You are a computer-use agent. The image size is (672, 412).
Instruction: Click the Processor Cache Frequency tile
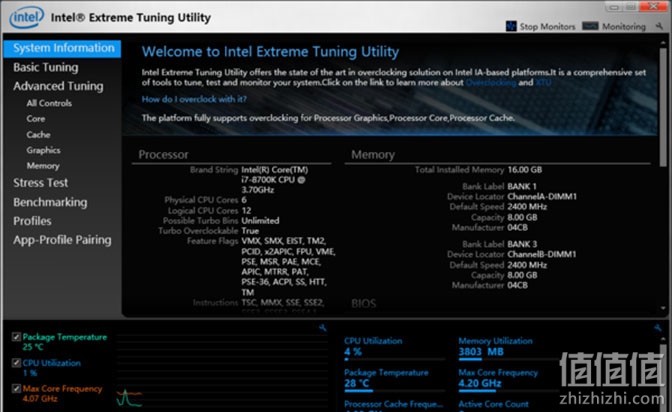pyautogui.click(x=393, y=405)
